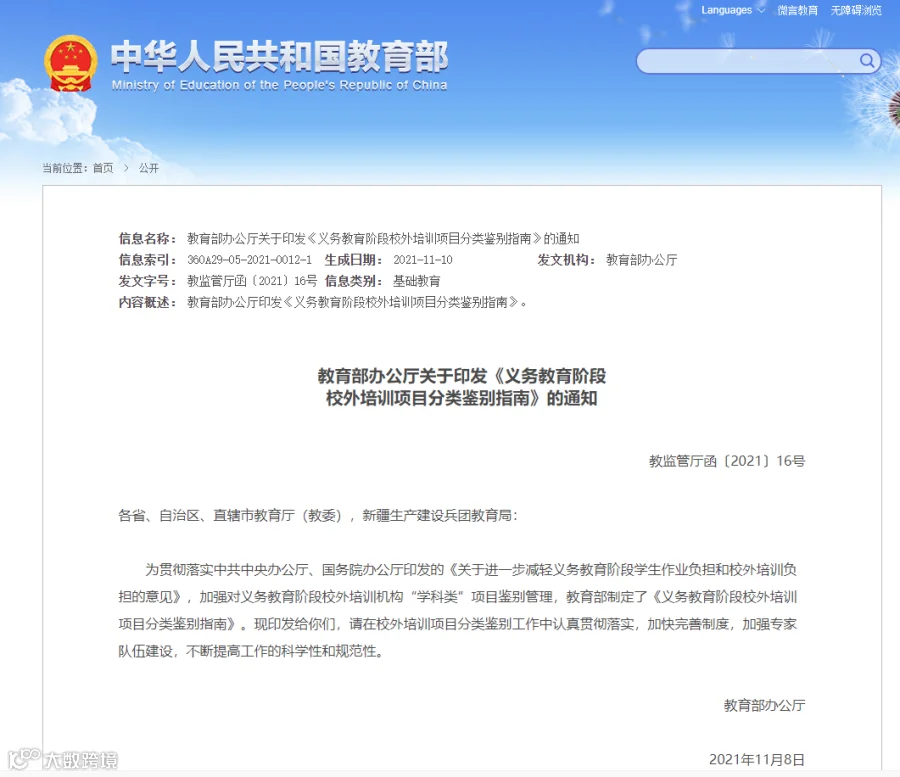Click the 信息名称 label
This screenshot has height=777, width=900.
pos(147,239)
